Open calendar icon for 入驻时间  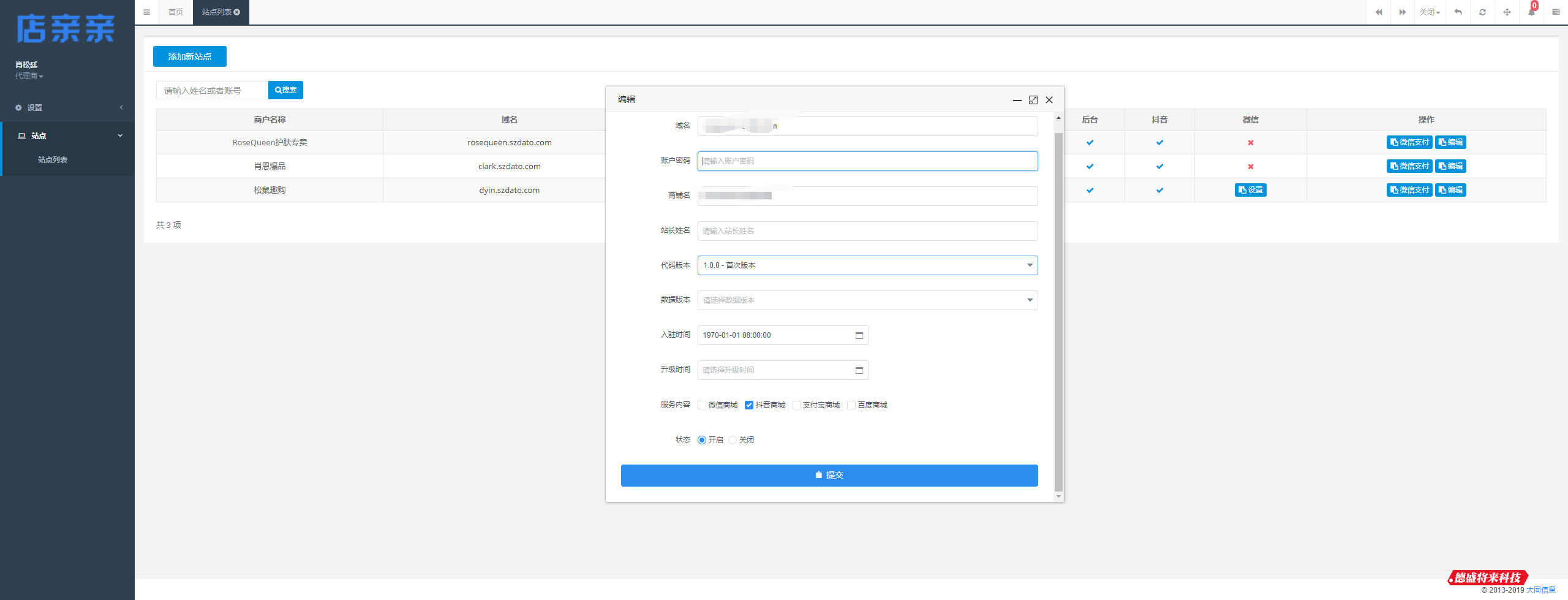coord(859,335)
